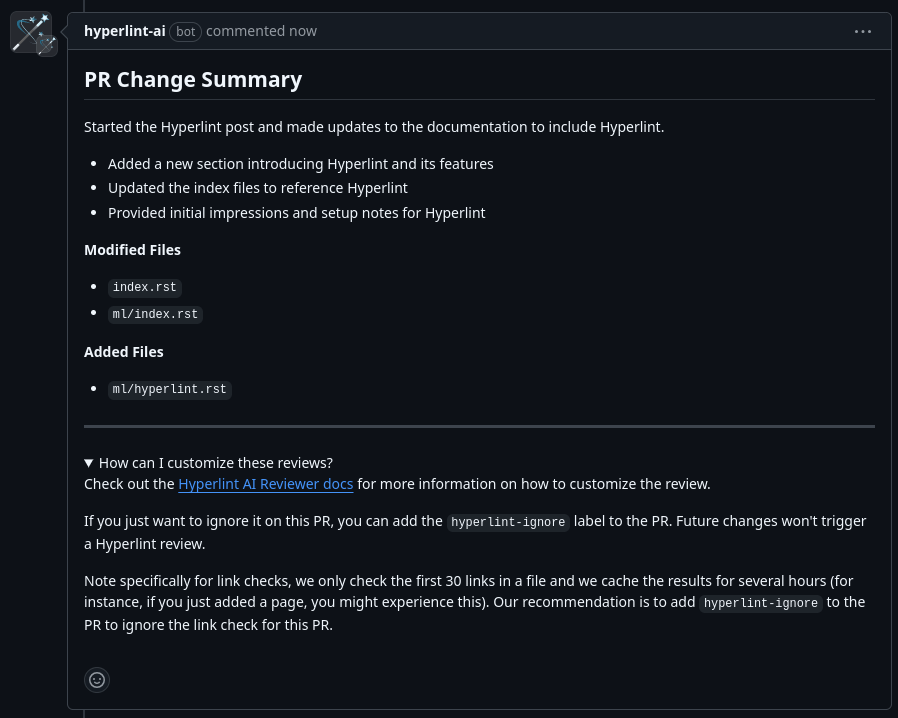Viewport: 898px width, 718px height.
Task: Open the comment options three-dot menu
Action: click(862, 31)
